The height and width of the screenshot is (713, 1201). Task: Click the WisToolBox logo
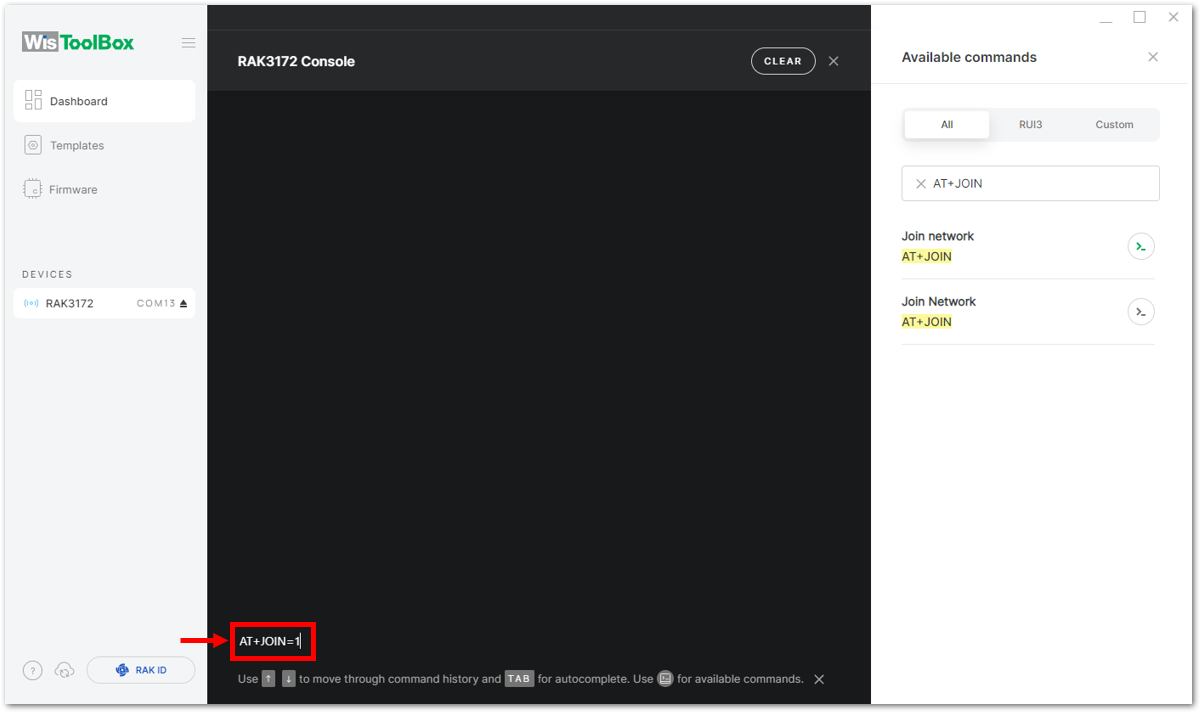[x=78, y=42]
